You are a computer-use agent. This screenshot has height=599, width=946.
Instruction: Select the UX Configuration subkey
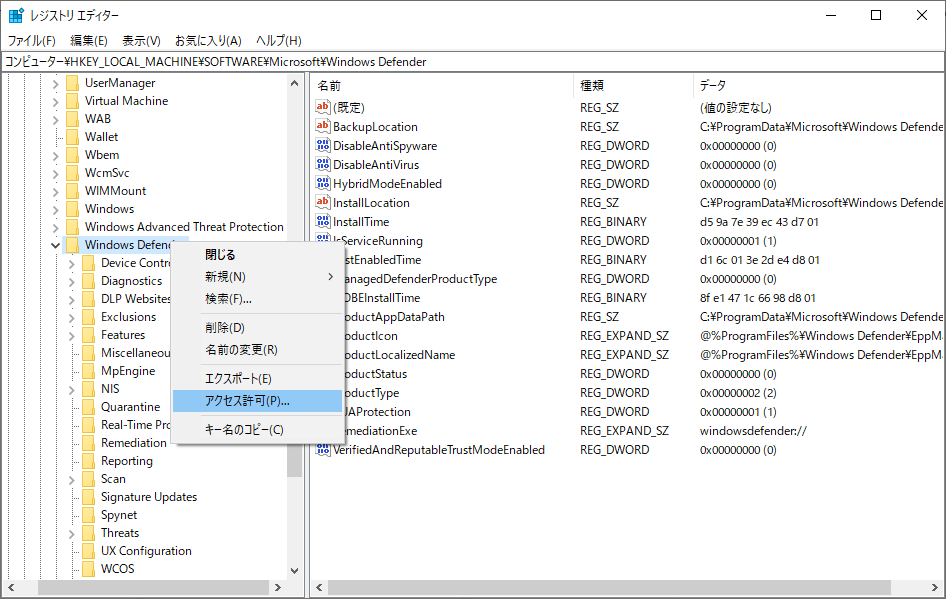click(x=146, y=551)
